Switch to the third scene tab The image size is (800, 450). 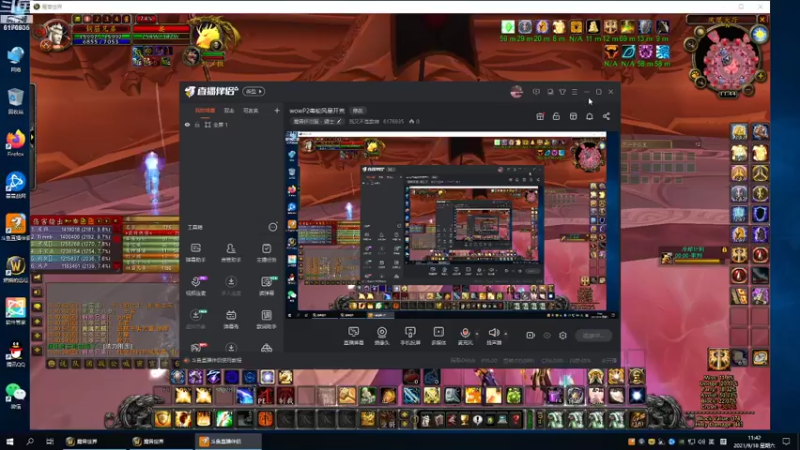tap(251, 111)
